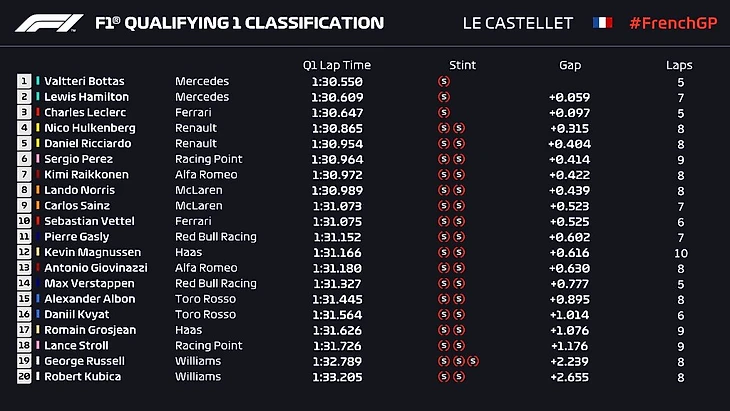Click Daniel Ricciardo's lap time 1:30.954
This screenshot has height=411, width=730.
click(x=336, y=143)
